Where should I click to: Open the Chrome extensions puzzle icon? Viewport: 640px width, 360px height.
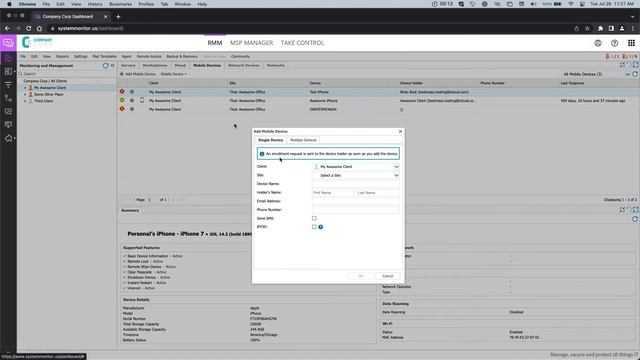600,29
